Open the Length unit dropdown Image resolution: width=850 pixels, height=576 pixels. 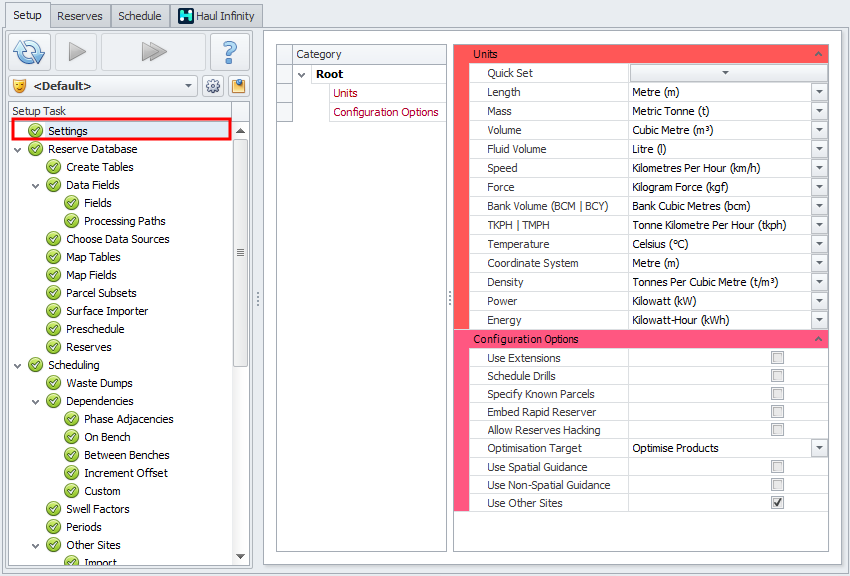point(819,92)
